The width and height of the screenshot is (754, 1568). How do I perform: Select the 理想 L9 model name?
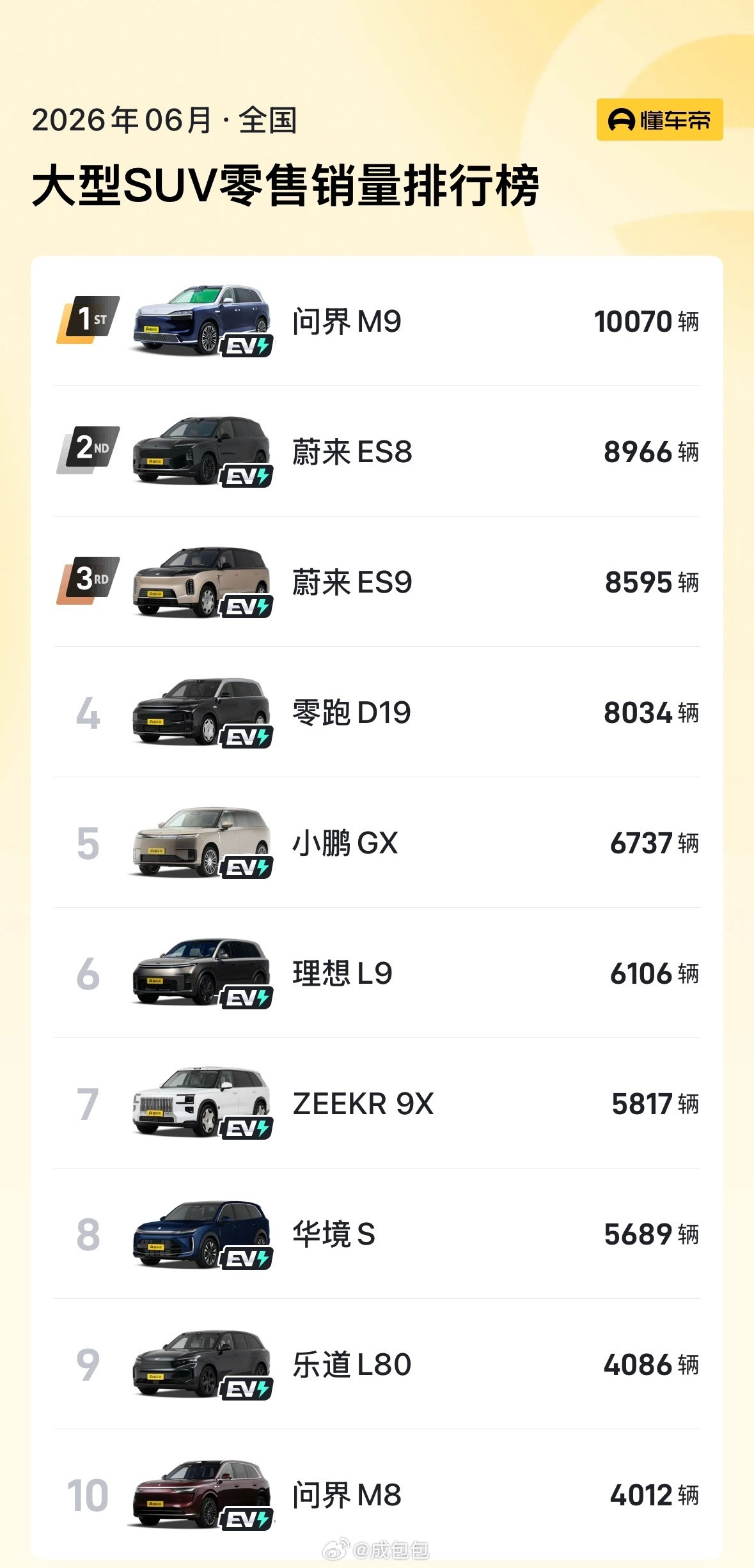click(342, 974)
